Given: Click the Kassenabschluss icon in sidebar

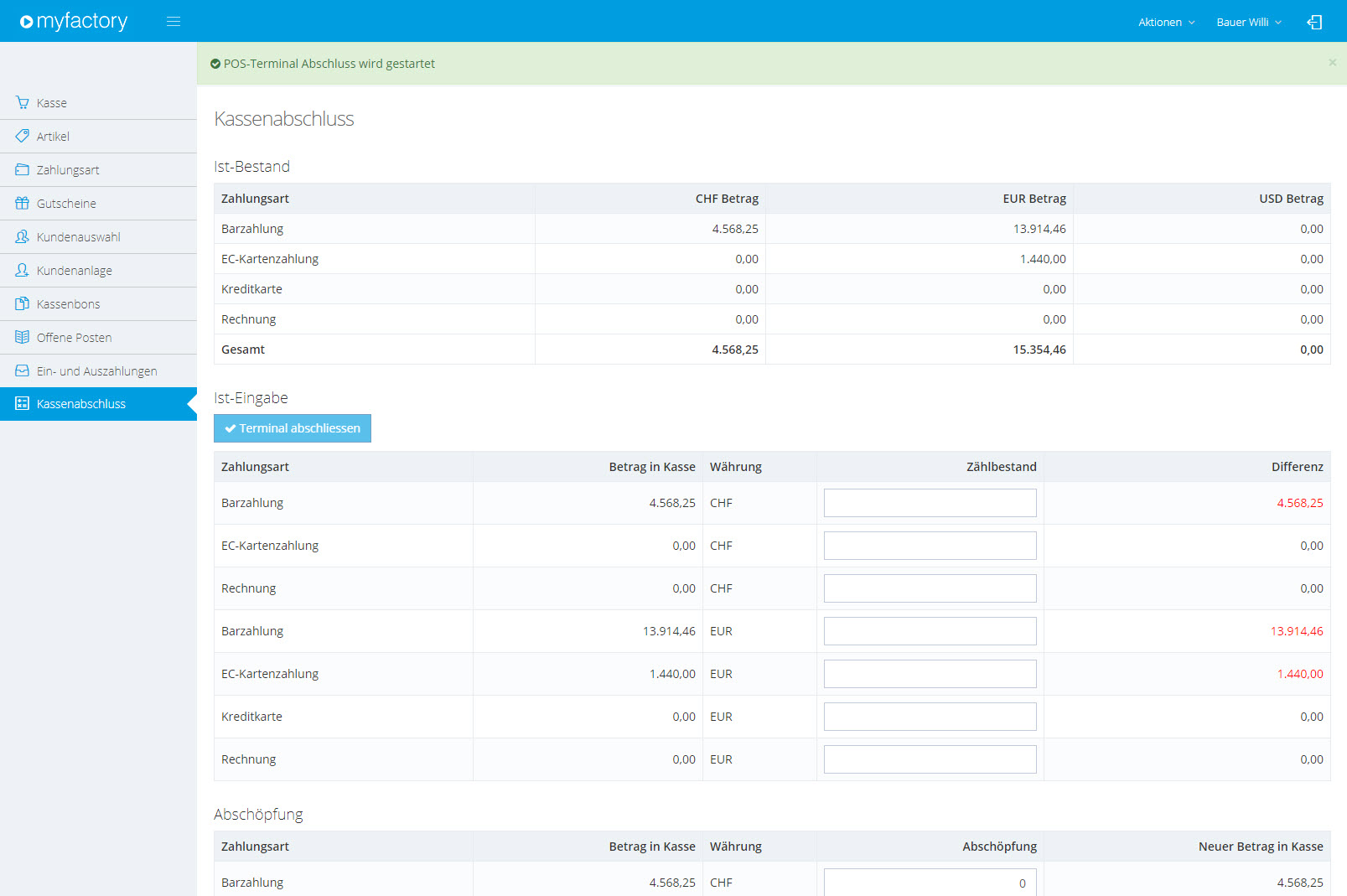Looking at the screenshot, I should [x=23, y=403].
